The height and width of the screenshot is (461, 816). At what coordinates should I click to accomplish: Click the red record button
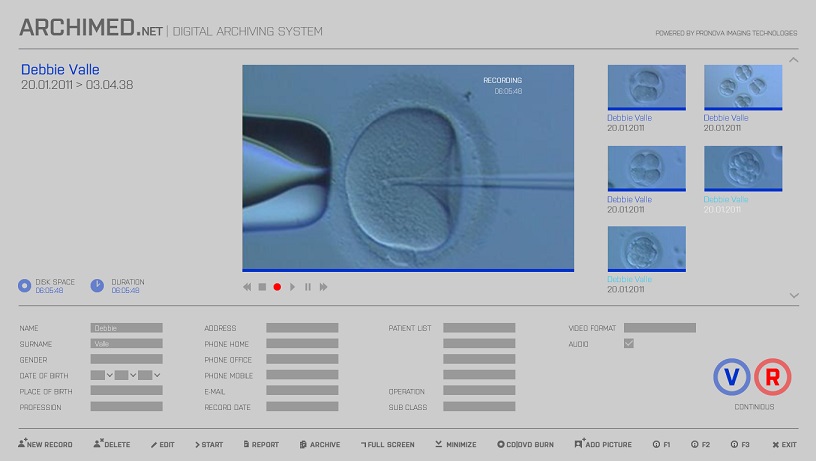tap(277, 287)
